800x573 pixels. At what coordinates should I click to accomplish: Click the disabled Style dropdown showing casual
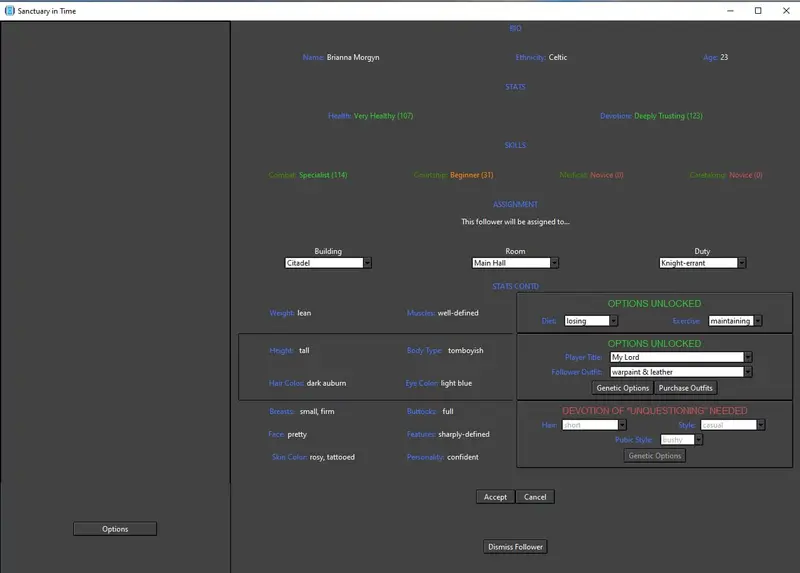point(733,425)
